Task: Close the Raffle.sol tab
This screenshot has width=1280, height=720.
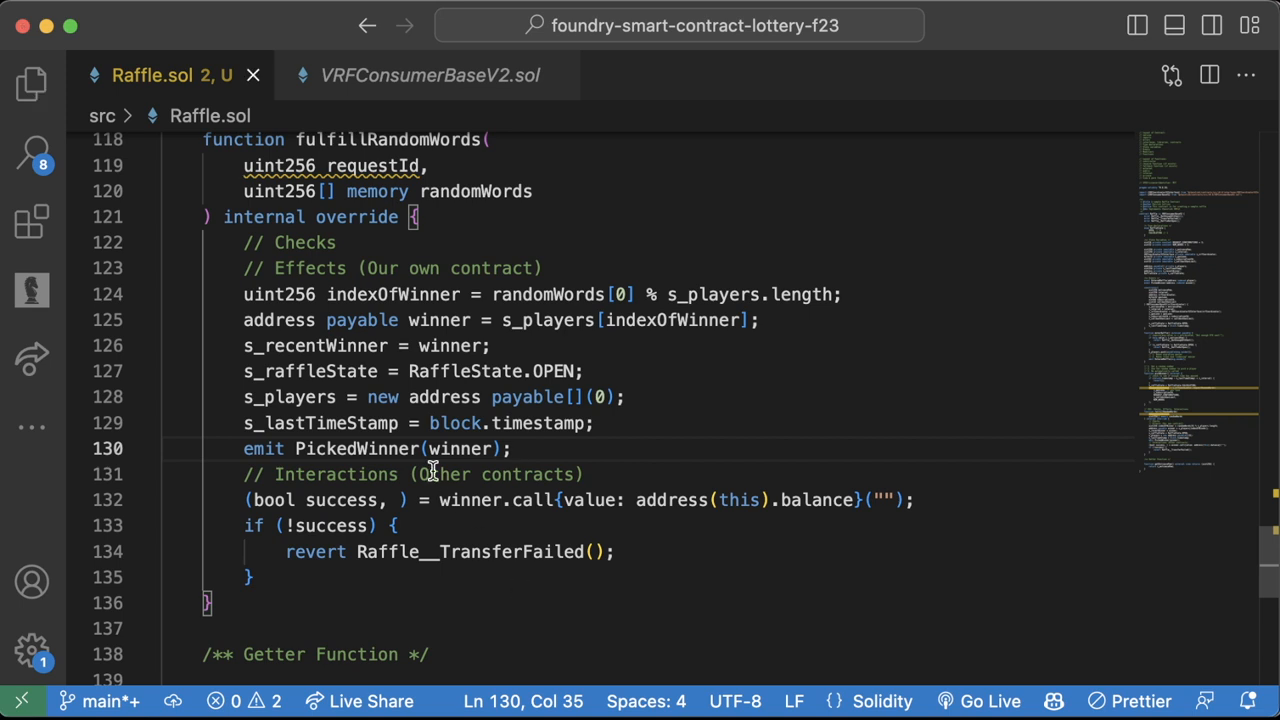Action: pos(253,75)
